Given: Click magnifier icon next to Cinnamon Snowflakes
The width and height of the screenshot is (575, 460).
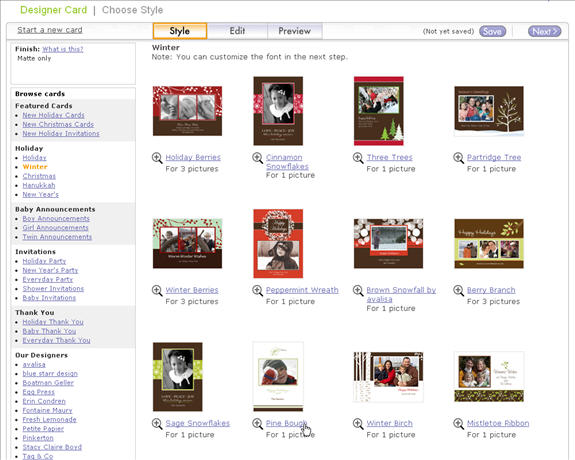Looking at the screenshot, I should pos(257,158).
